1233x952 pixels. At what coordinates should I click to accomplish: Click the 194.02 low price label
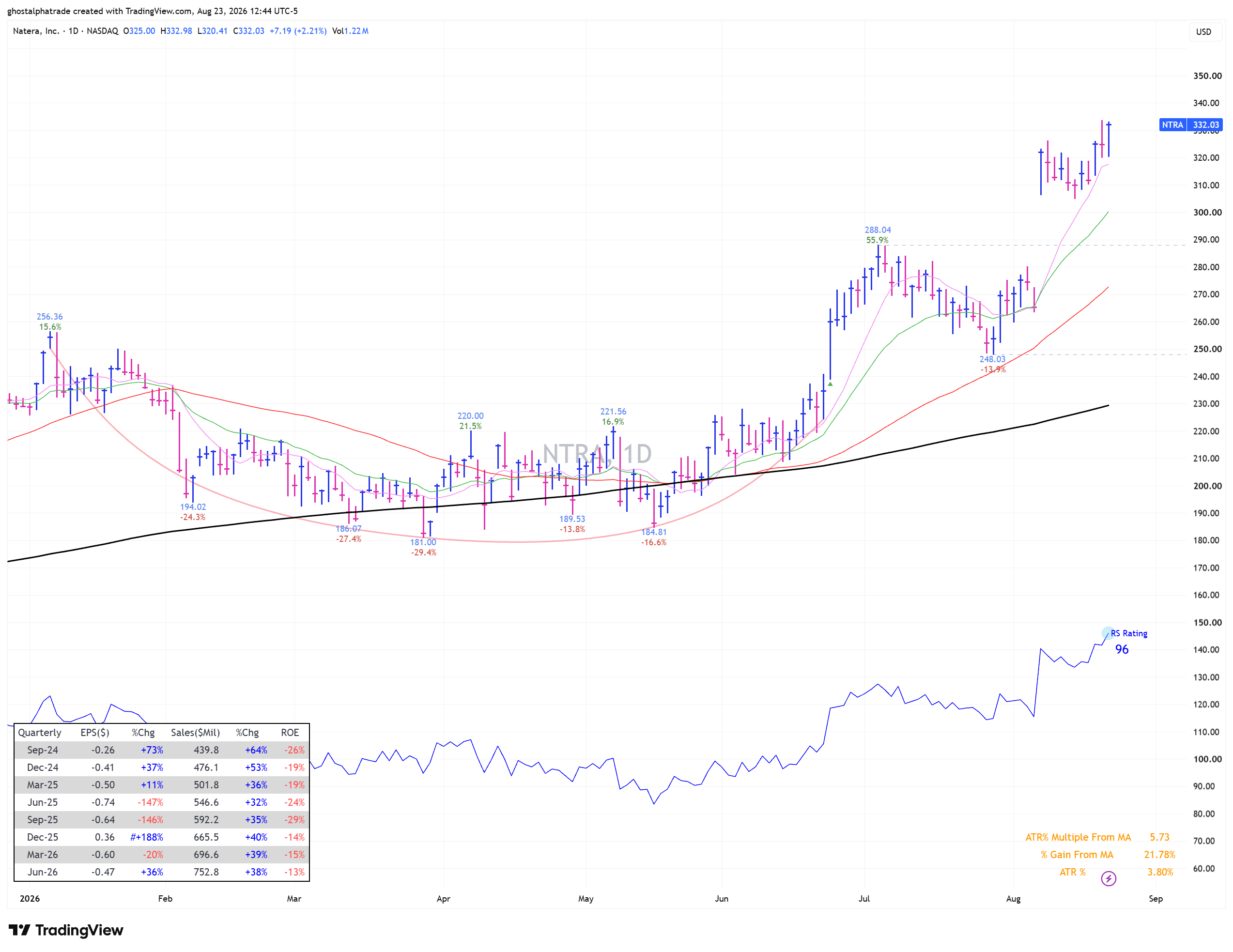pos(193,507)
